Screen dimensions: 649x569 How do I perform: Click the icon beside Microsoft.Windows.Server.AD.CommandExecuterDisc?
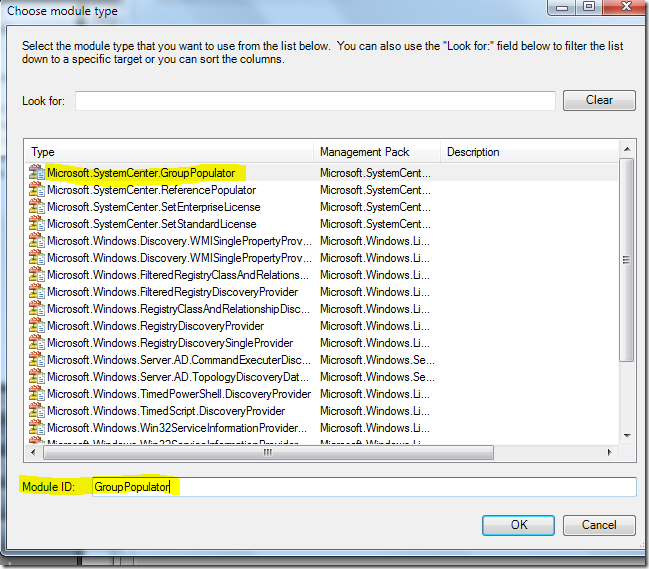point(37,360)
